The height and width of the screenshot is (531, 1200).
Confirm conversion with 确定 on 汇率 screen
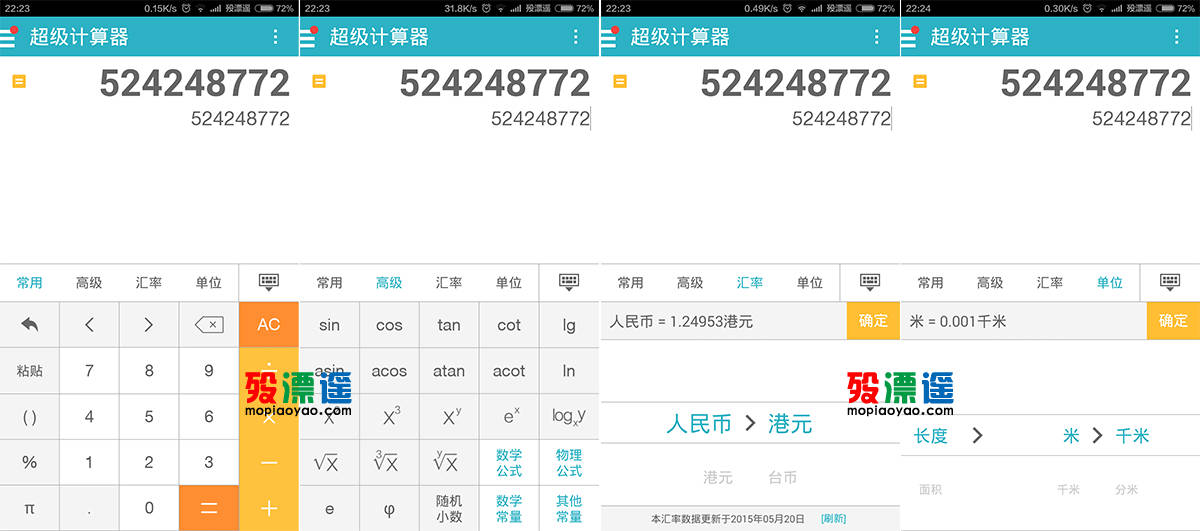pyautogui.click(x=873, y=321)
